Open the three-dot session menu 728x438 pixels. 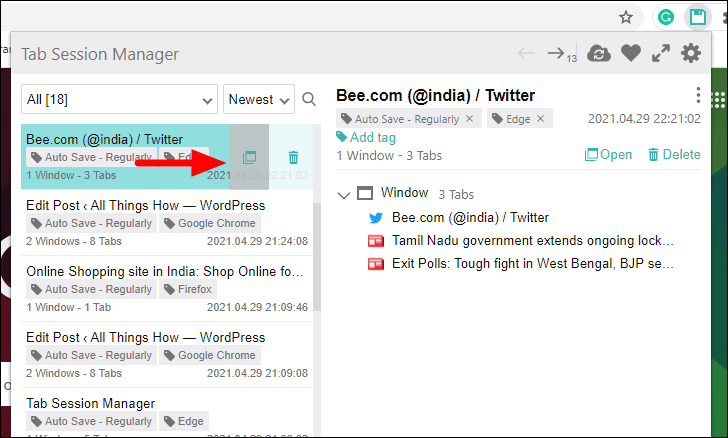pyautogui.click(x=698, y=95)
